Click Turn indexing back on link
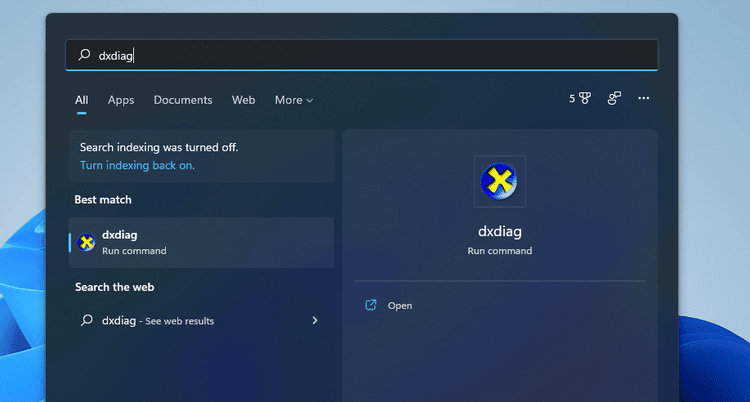The image size is (750, 402). 137,166
